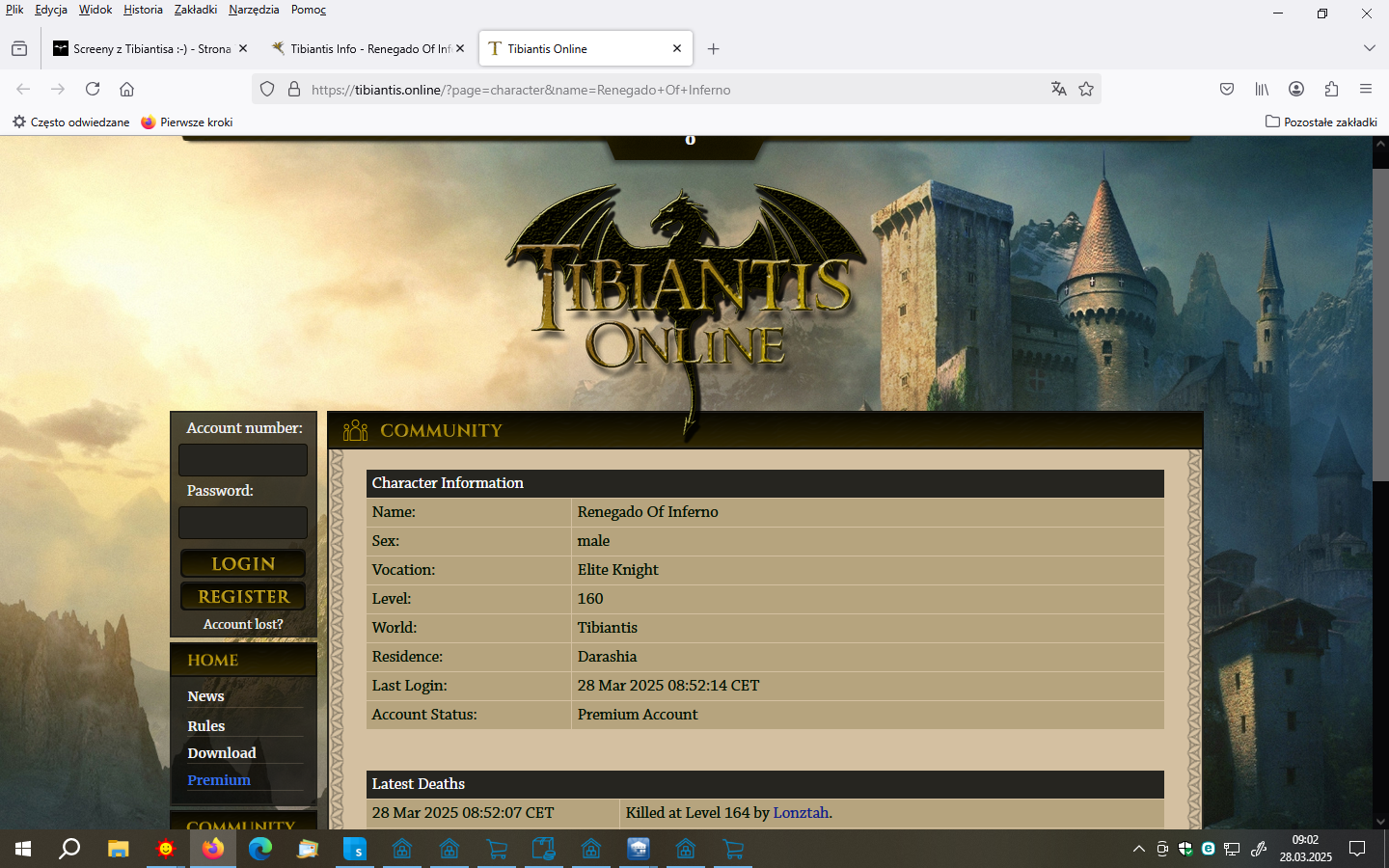Image resolution: width=1389 pixels, height=868 pixels.
Task: Open the Firefox account profile icon
Action: (1296, 89)
